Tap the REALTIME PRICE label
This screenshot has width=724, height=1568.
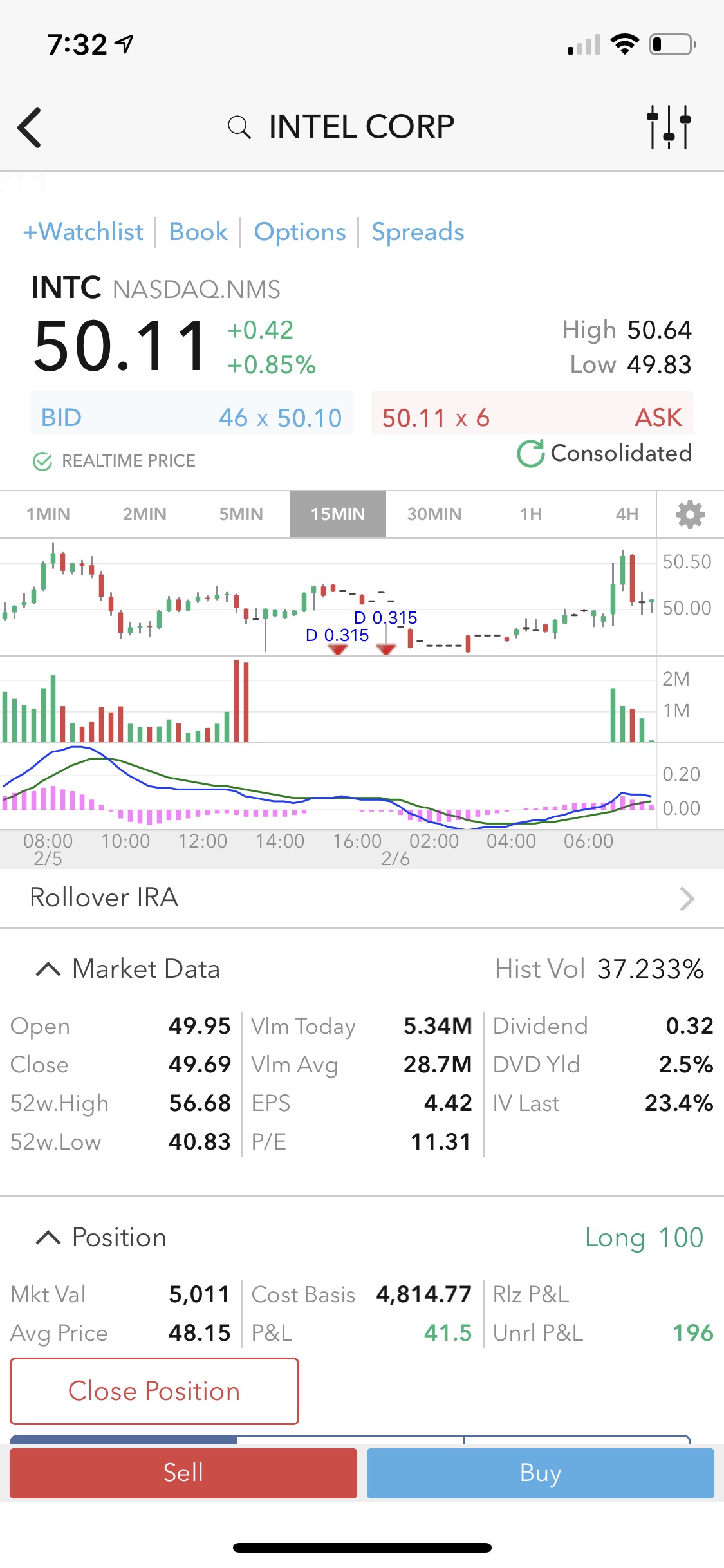(x=129, y=461)
